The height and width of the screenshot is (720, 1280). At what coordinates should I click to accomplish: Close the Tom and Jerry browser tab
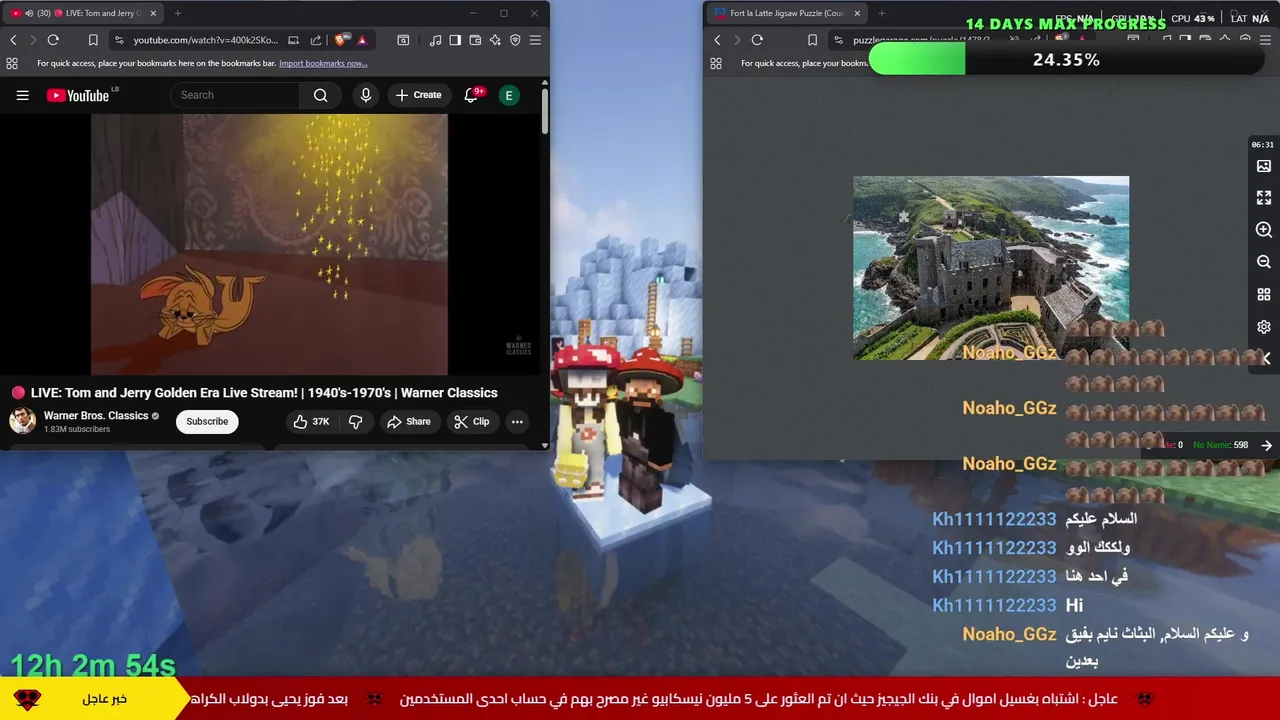click(x=152, y=13)
